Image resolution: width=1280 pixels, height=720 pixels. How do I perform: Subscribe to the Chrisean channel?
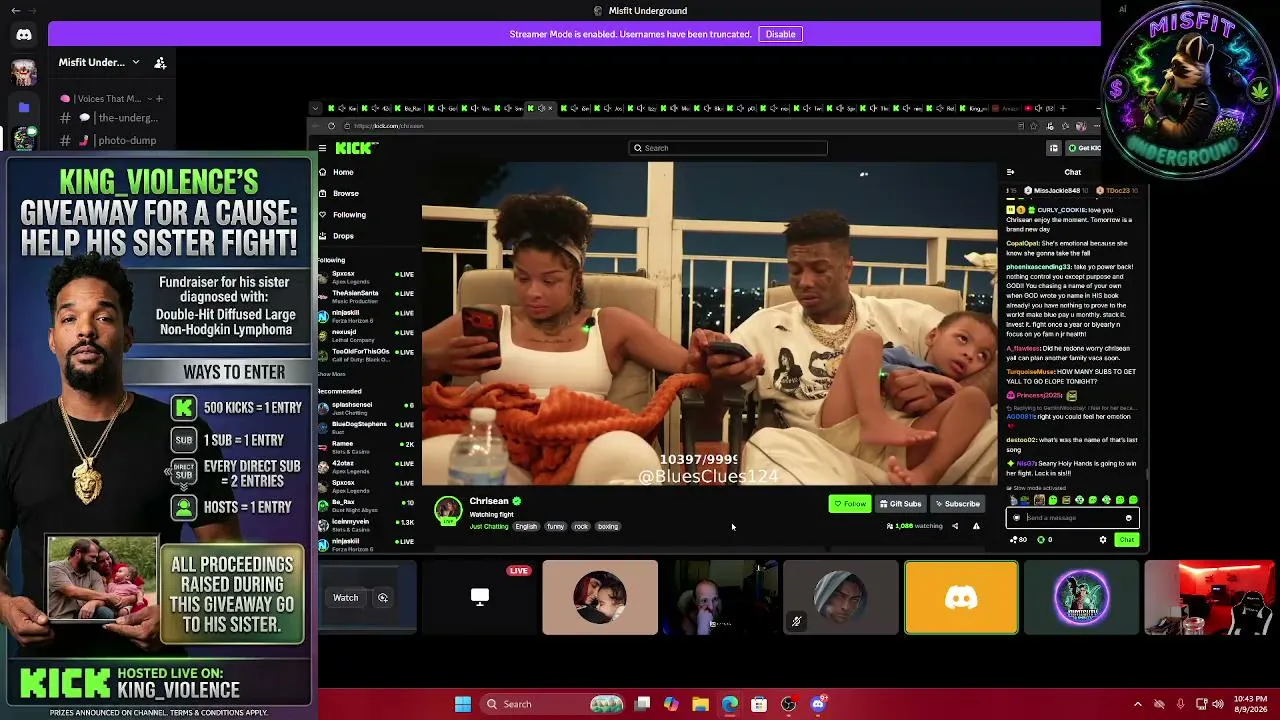pyautogui.click(x=958, y=504)
